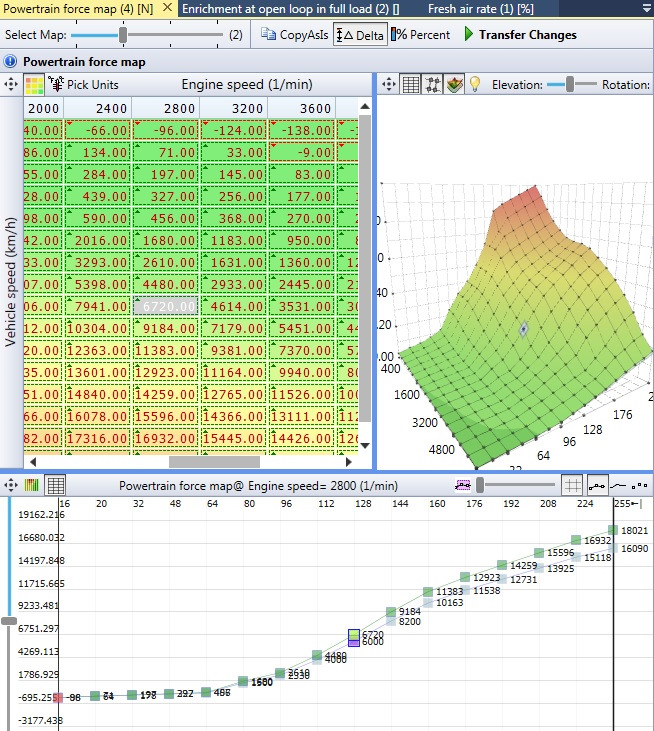The image size is (654, 731).
Task: Toggle the wireframe points icon in 3D toolbar
Action: coord(433,85)
